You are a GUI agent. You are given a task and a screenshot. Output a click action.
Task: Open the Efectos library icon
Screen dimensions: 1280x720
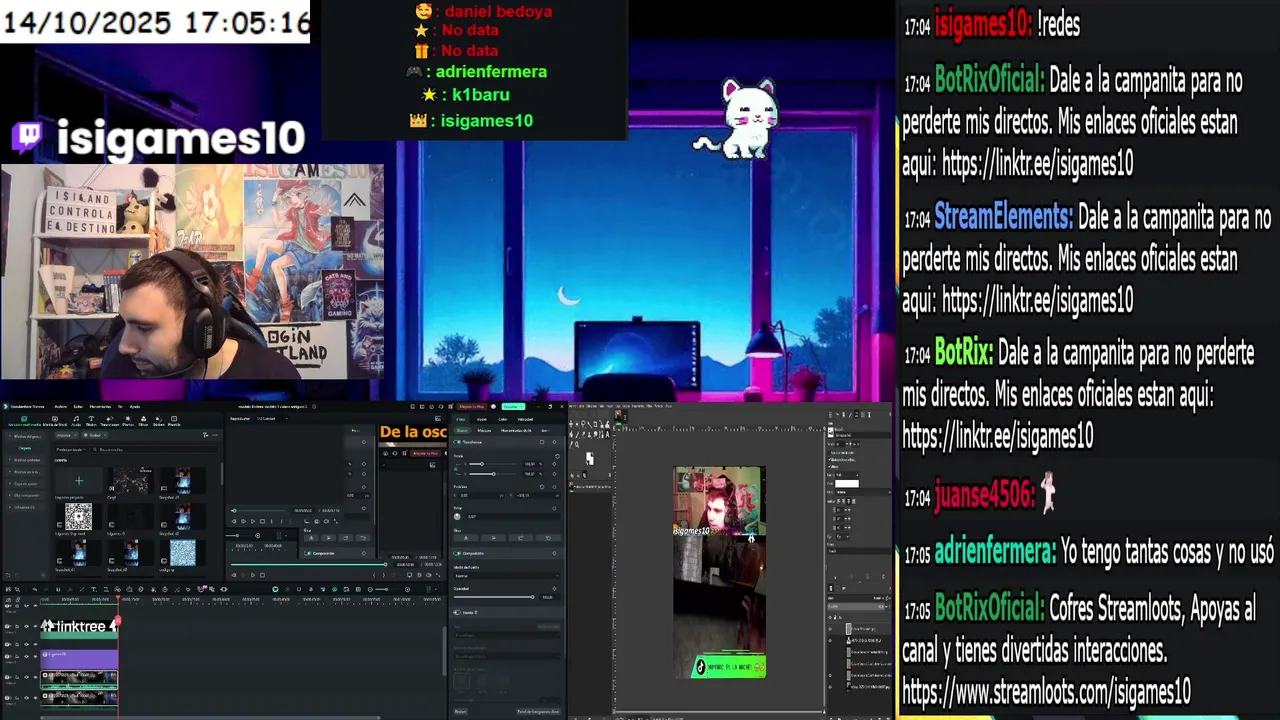tap(128, 421)
